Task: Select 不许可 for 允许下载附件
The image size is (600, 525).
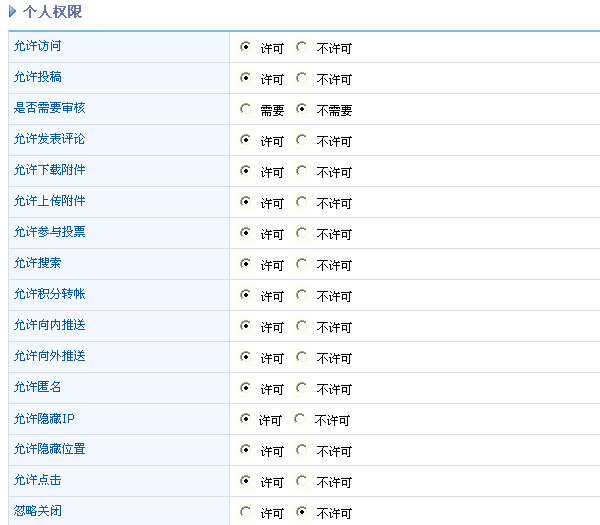Action: (301, 171)
